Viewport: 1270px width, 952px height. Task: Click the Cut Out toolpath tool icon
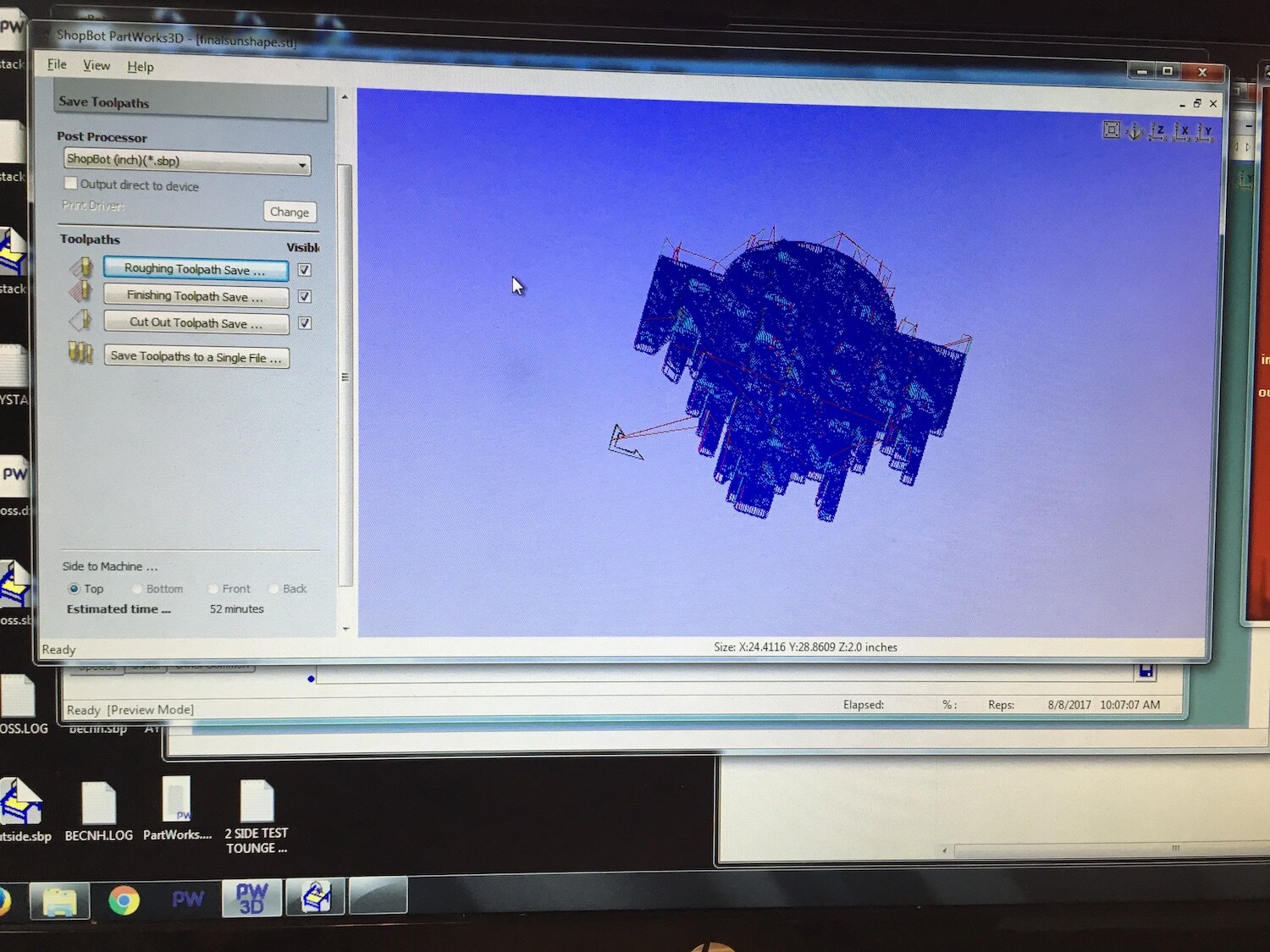(x=81, y=320)
